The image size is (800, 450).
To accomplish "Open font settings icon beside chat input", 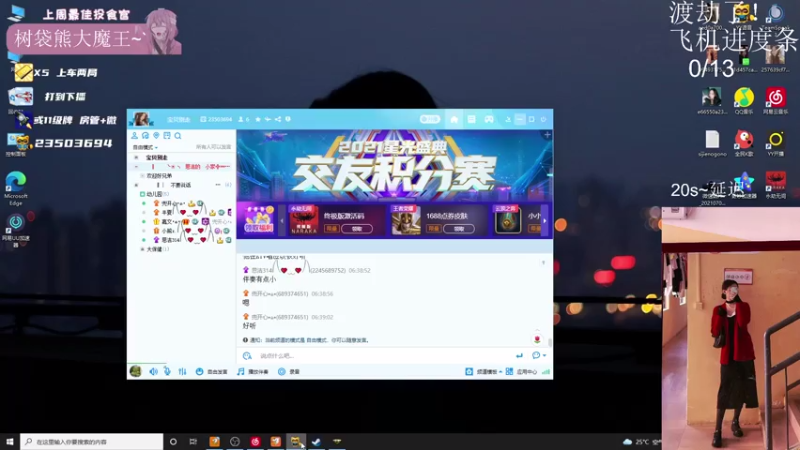I will (247, 356).
